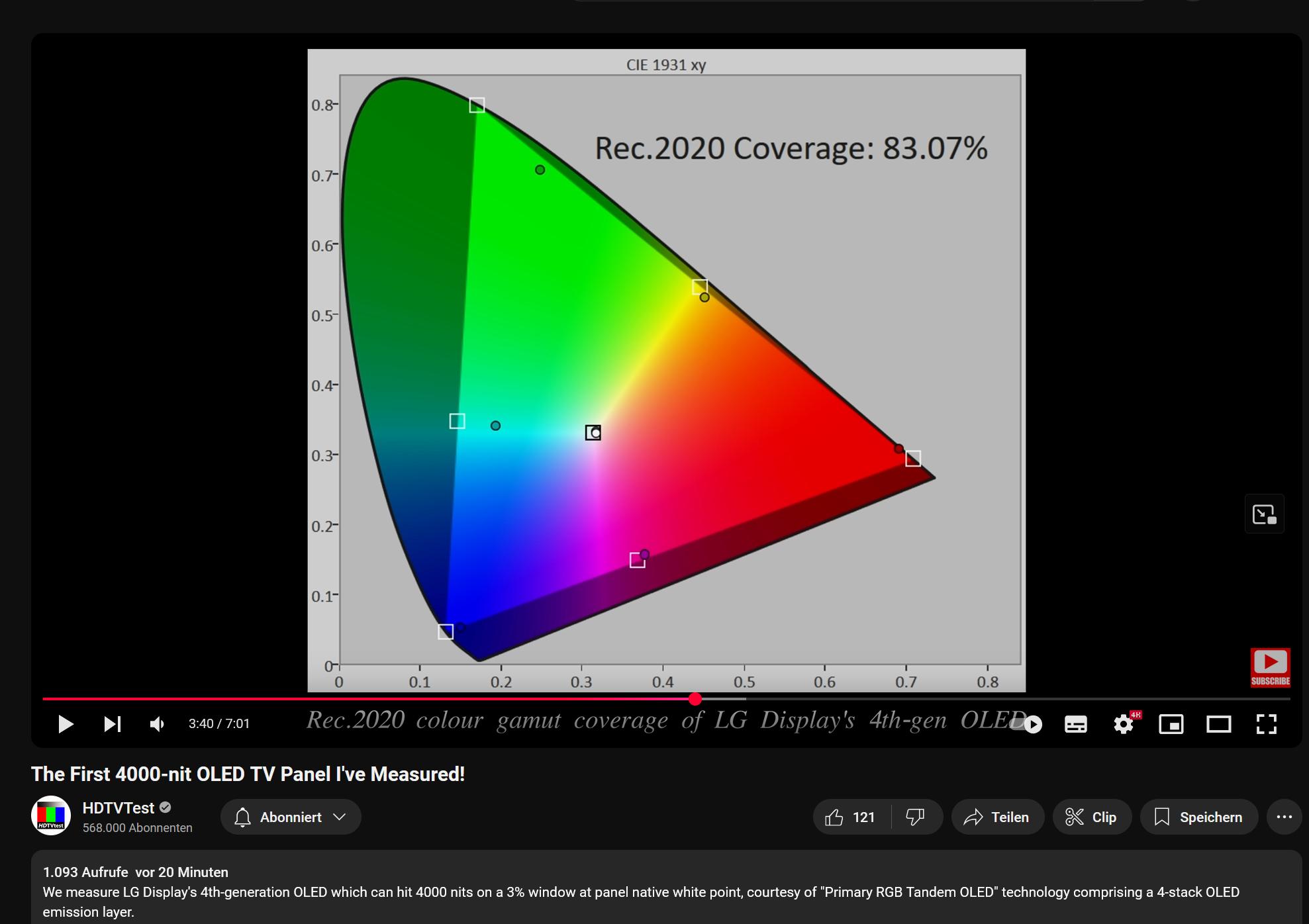Image resolution: width=1309 pixels, height=924 pixels.
Task: Mute the video volume
Action: (157, 723)
